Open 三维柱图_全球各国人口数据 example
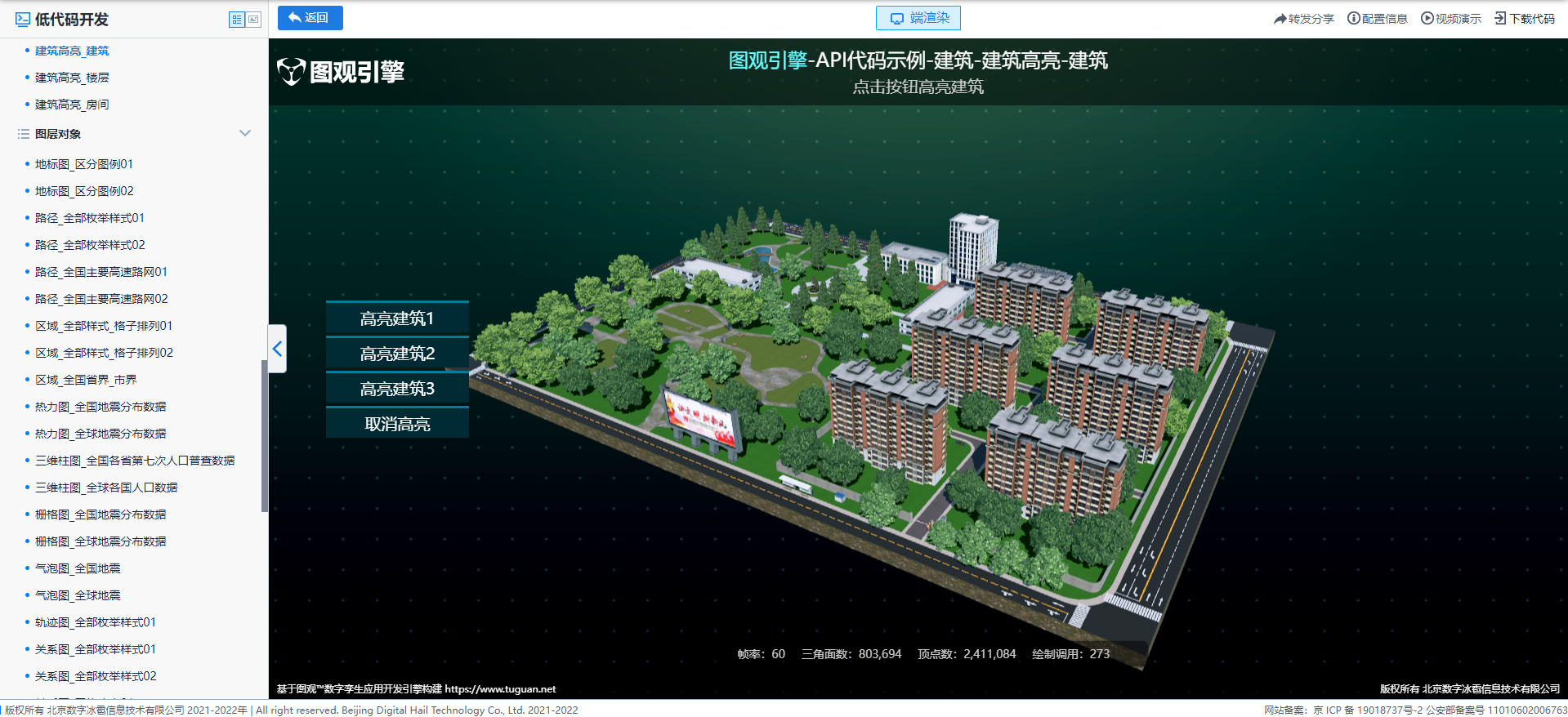Screen dimensions: 1568x717 [x=106, y=488]
